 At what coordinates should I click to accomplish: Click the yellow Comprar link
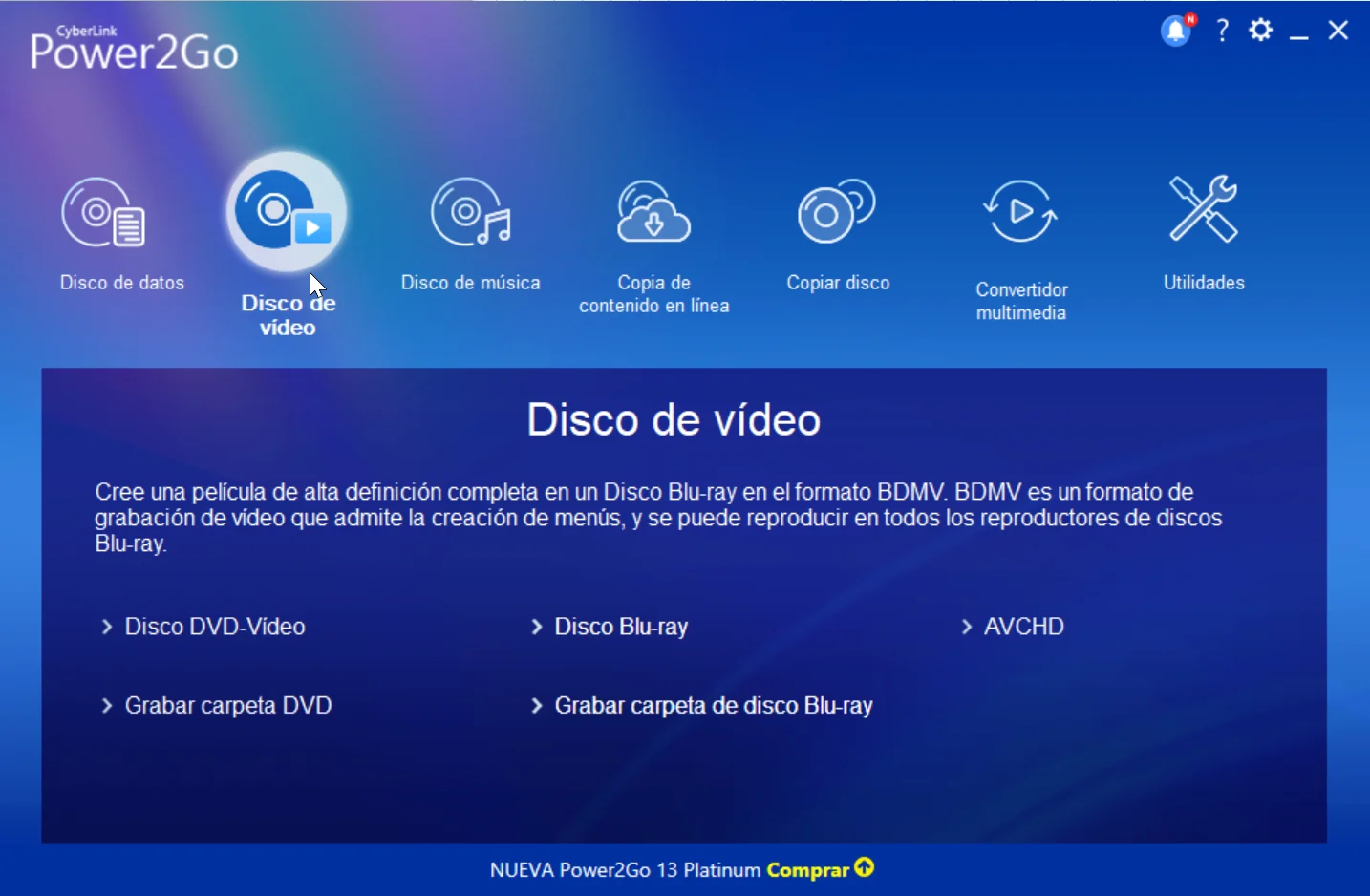(807, 869)
